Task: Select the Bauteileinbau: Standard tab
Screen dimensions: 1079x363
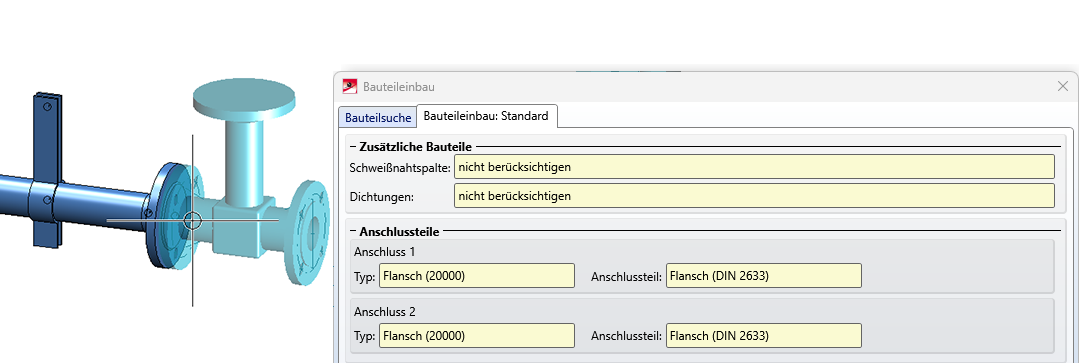Action: point(486,116)
